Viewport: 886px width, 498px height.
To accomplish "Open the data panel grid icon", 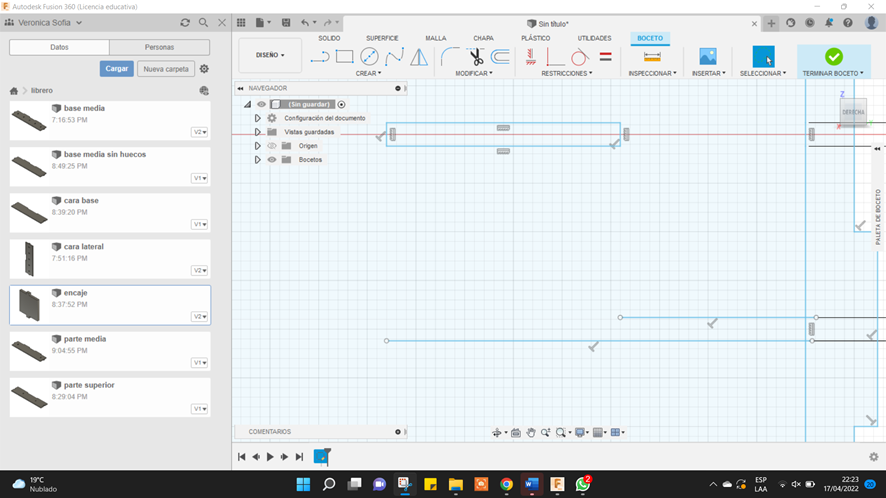I will (x=241, y=23).
